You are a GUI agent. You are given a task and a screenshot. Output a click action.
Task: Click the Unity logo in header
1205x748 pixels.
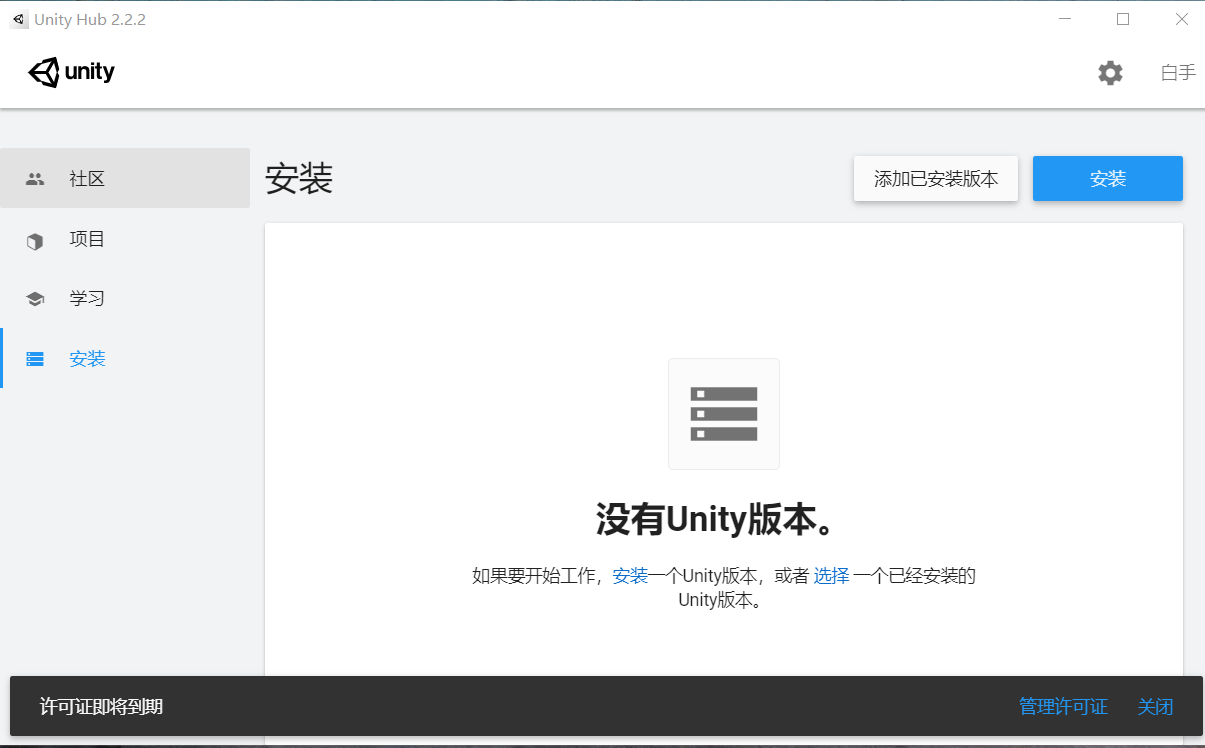(71, 72)
